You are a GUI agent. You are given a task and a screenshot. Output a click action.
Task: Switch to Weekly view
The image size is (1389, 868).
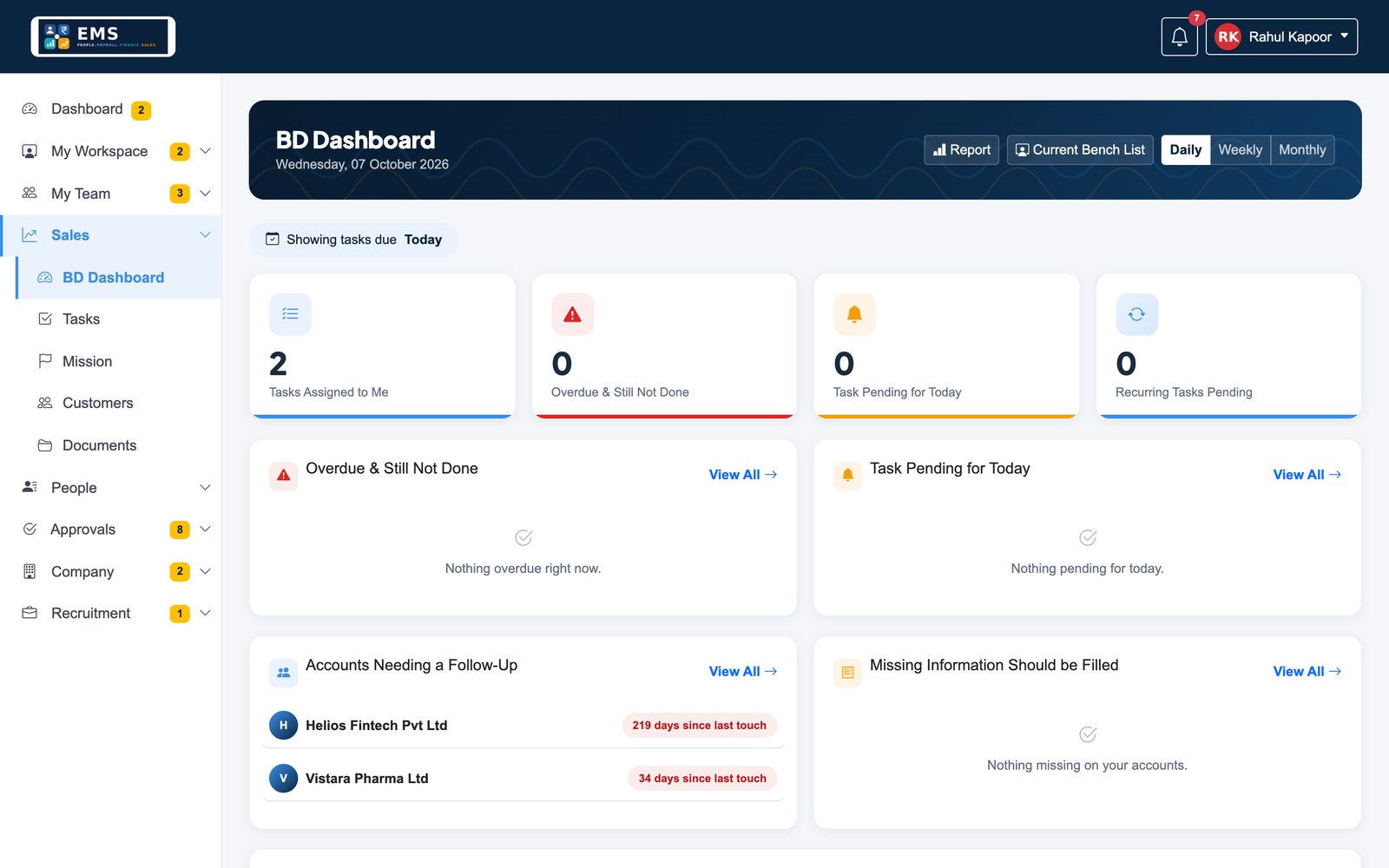click(x=1240, y=149)
